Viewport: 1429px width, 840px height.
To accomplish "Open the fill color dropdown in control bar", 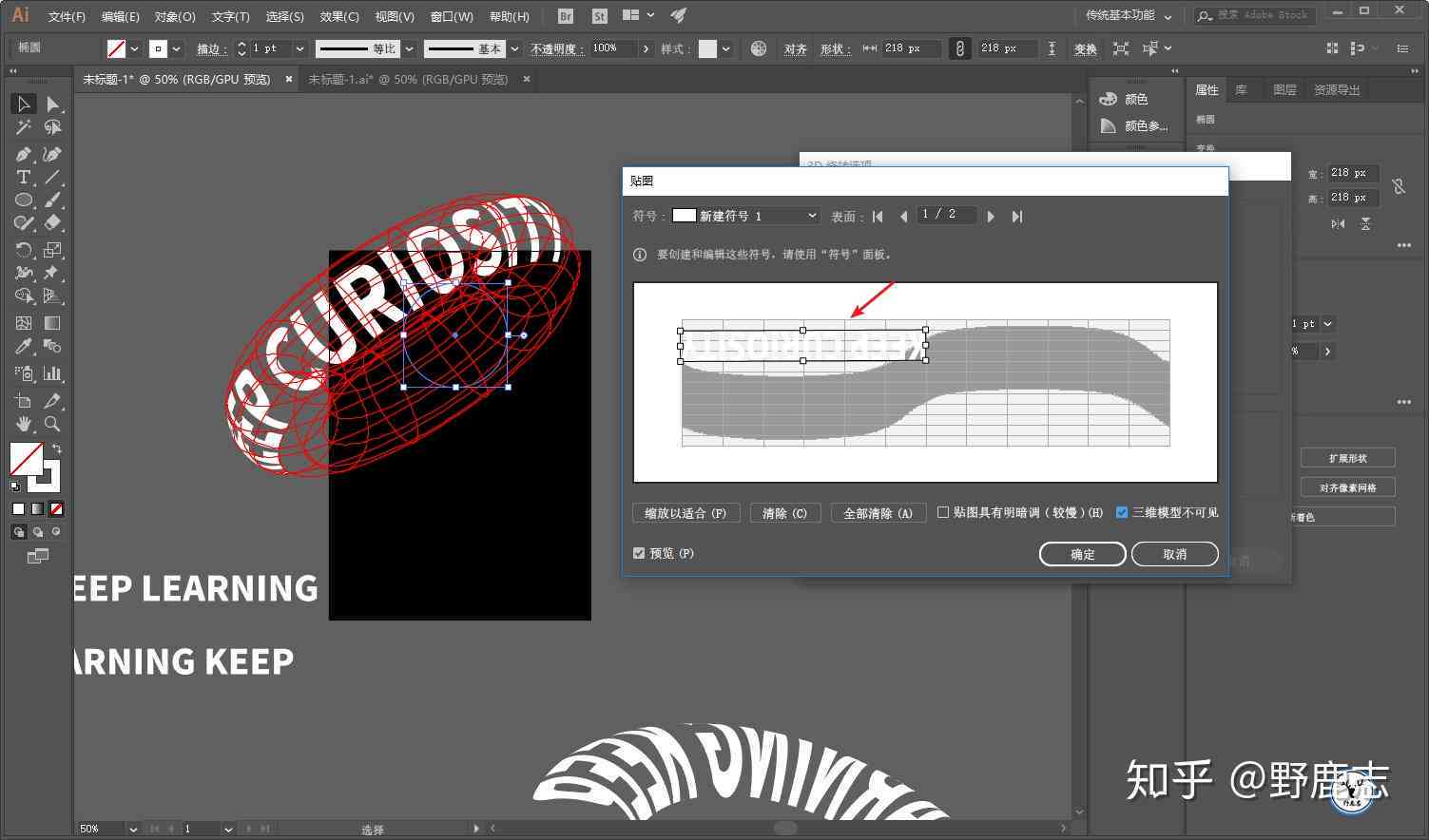I will [134, 48].
